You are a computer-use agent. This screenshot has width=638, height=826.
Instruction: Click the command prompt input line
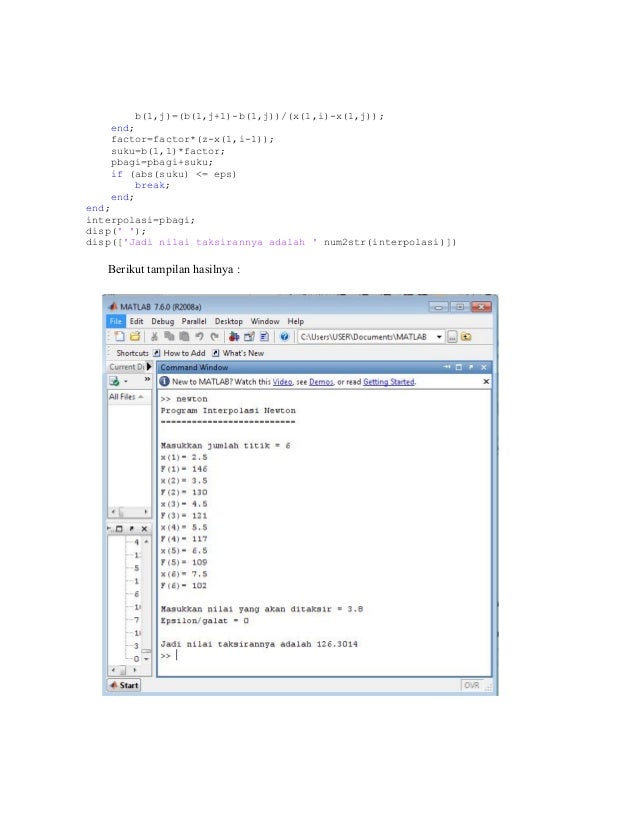coord(324,656)
